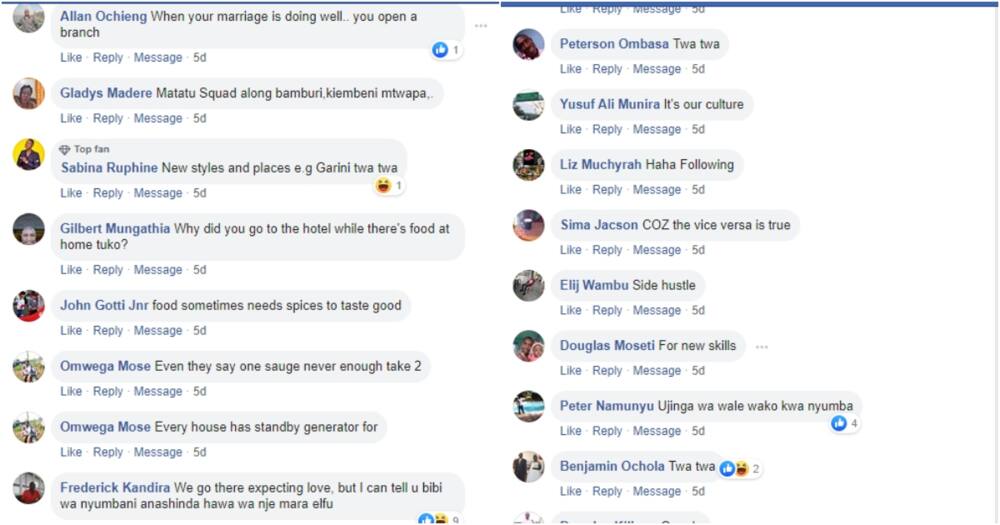
Task: Click the thumbs-up reaction on Allan Ochieng's comment
Action: click(x=440, y=50)
